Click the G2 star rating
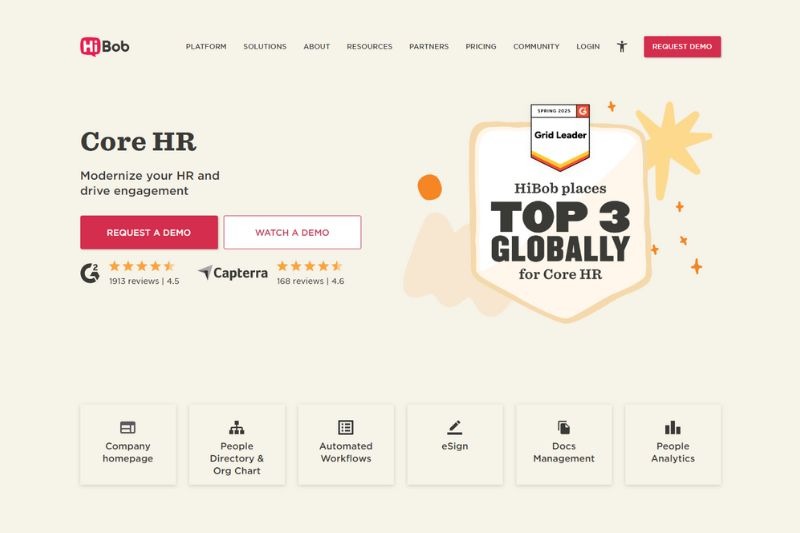 pyautogui.click(x=142, y=266)
